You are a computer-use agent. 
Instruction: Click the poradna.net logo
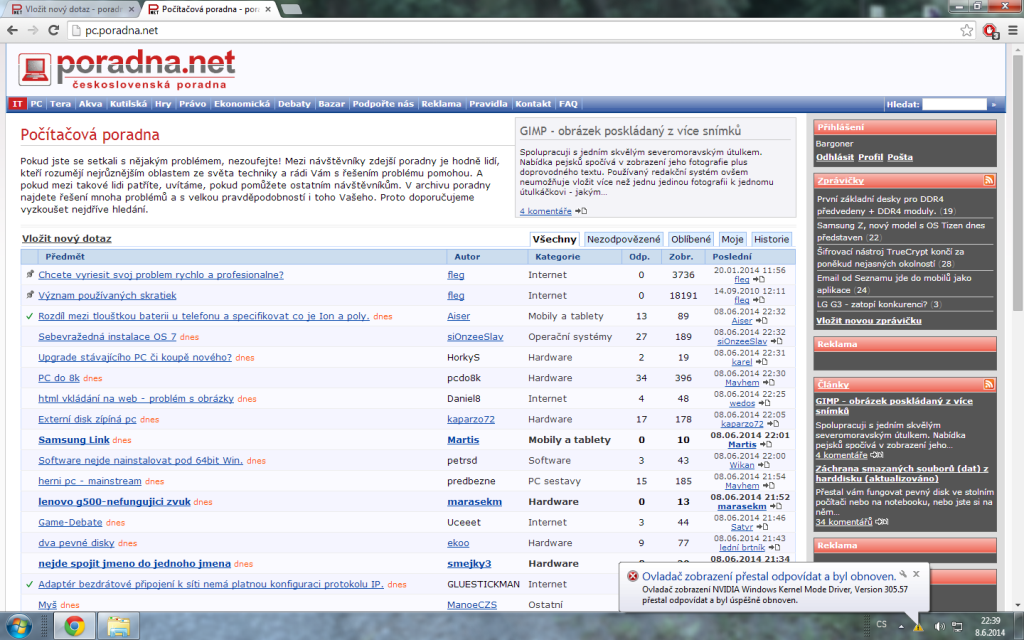127,69
